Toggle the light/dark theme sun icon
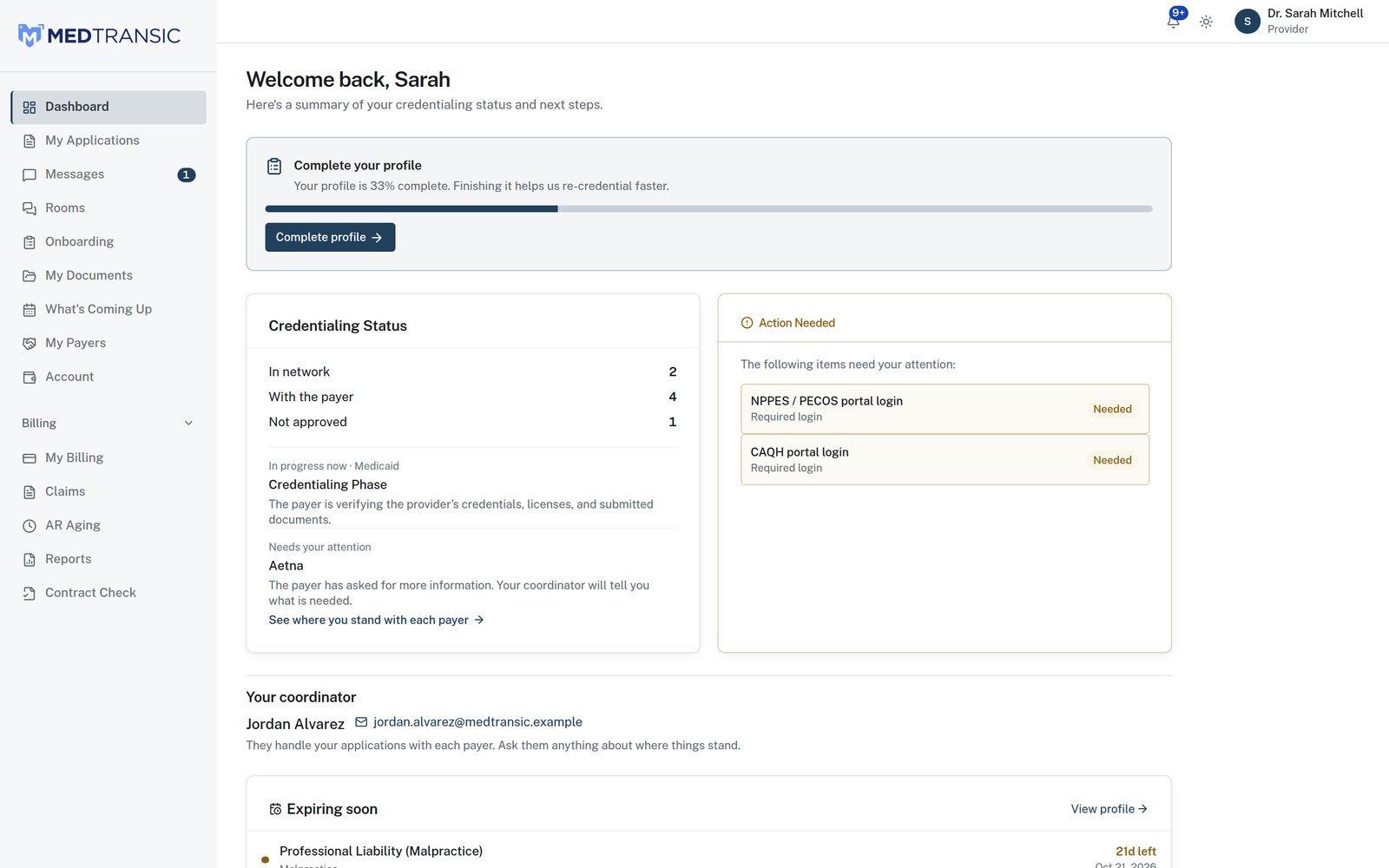Viewport: 1389px width, 868px height. click(x=1206, y=22)
